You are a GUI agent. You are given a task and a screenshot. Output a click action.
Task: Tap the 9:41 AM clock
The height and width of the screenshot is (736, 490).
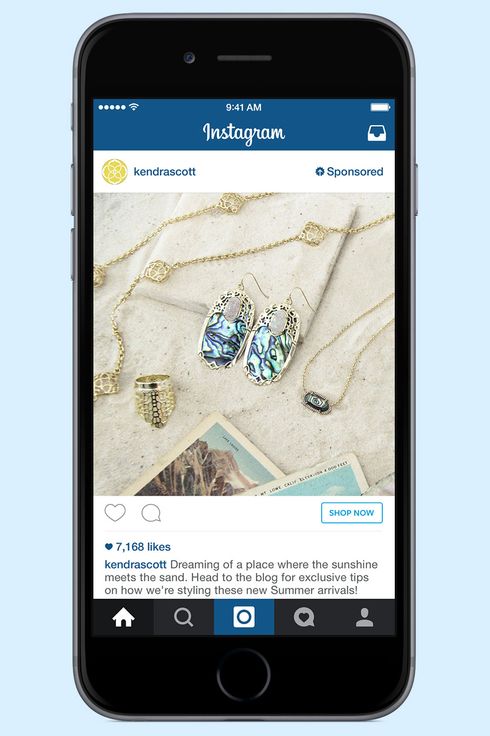(244, 107)
